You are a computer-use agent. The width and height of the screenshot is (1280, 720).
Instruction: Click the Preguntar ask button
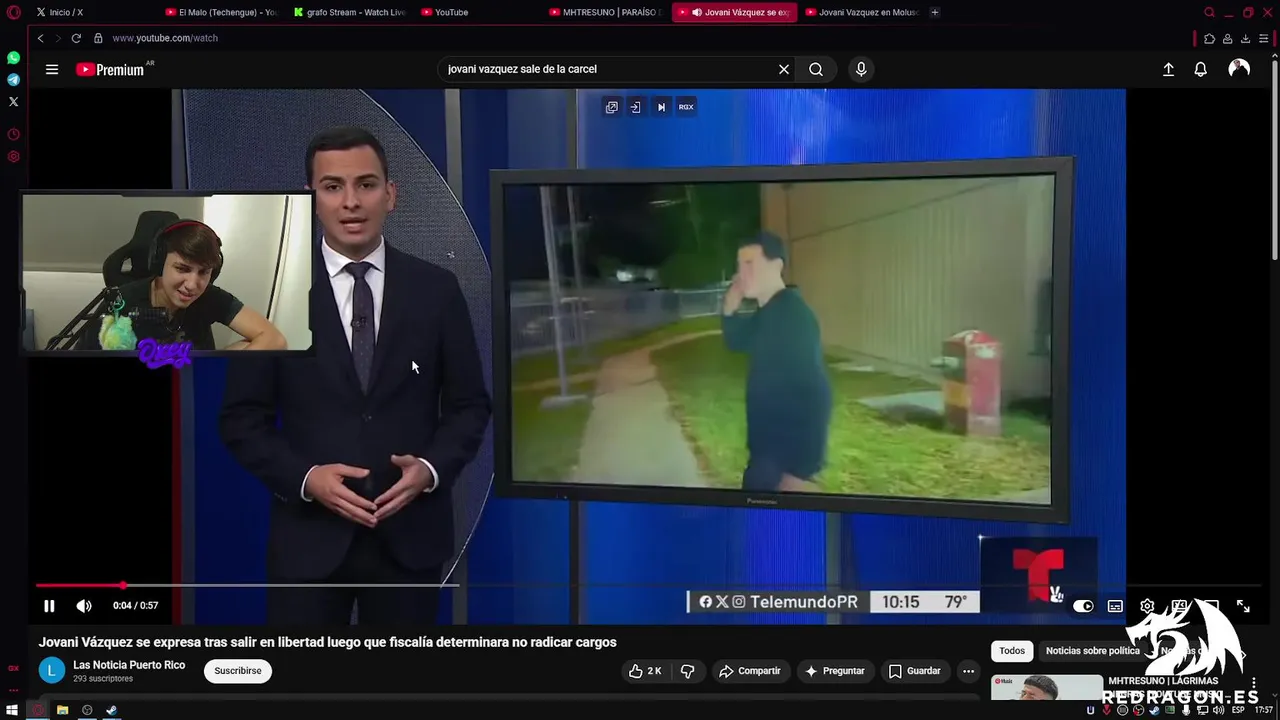835,671
